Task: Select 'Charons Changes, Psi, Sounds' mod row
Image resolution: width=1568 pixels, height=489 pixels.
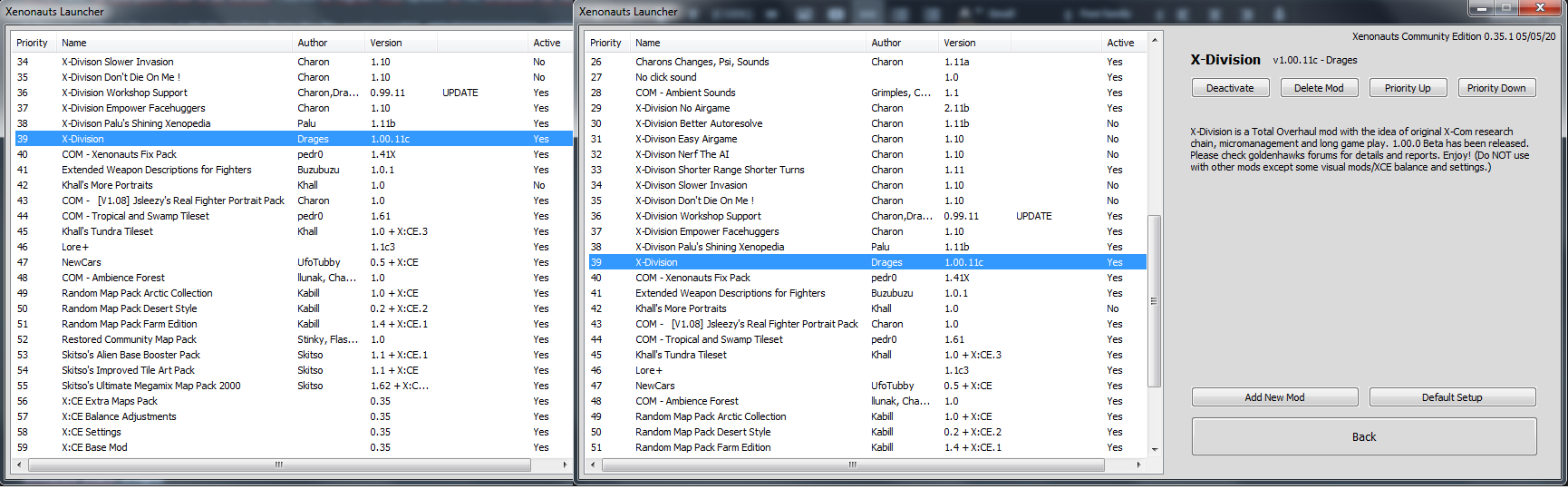Action: point(866,62)
